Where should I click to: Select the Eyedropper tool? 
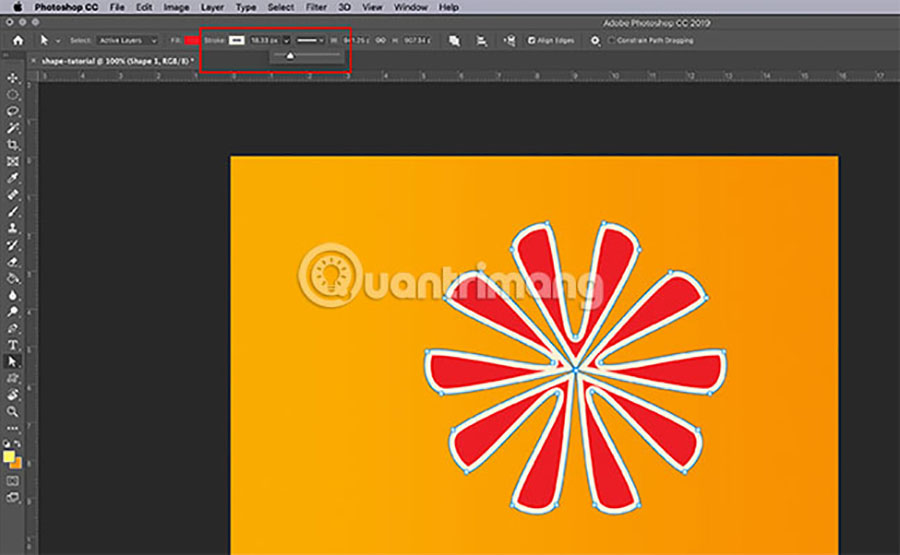pos(13,178)
